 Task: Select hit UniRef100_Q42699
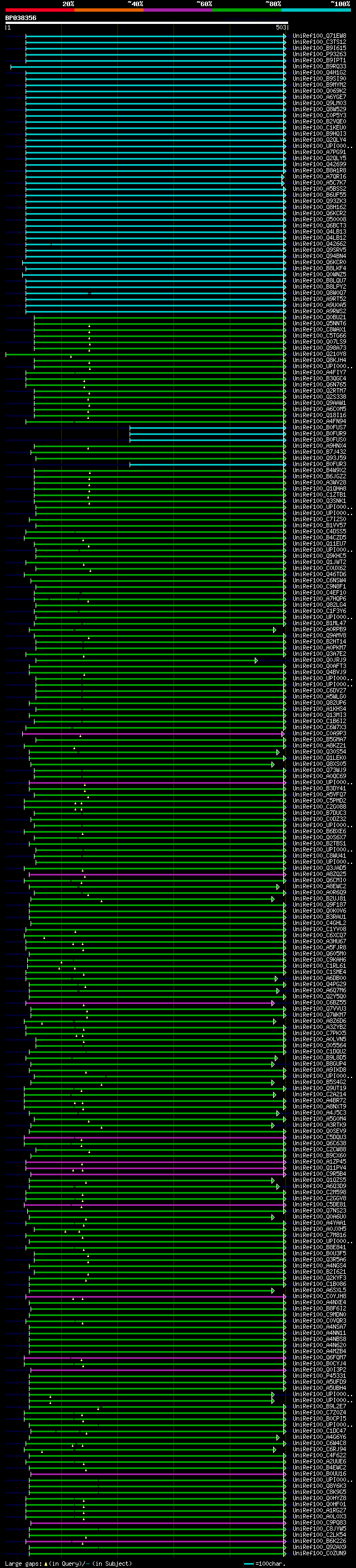point(319,164)
